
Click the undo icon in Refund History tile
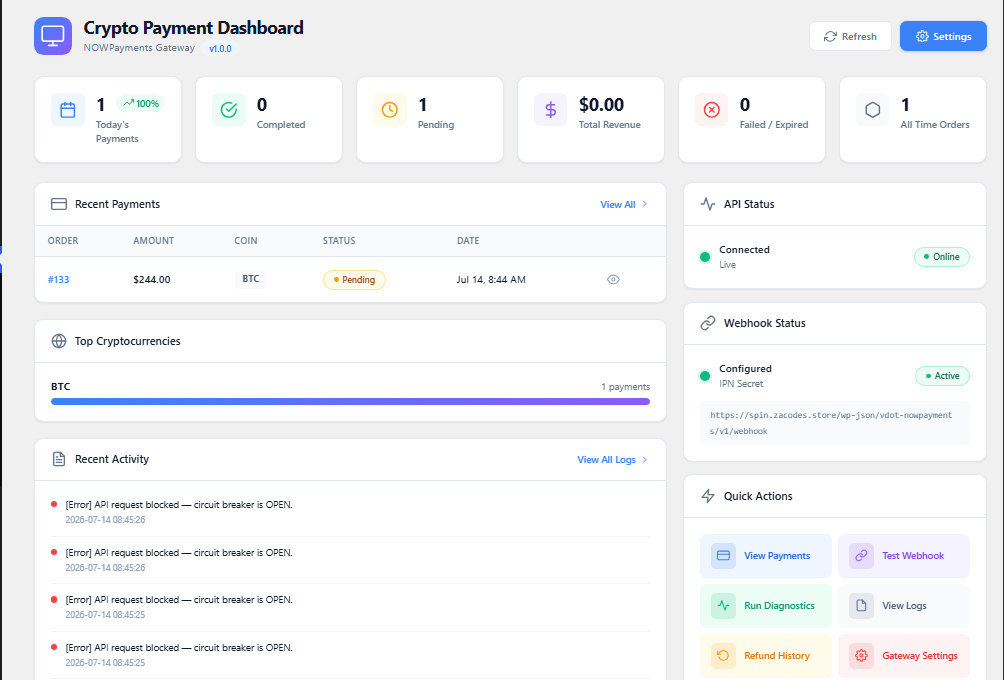tap(723, 656)
